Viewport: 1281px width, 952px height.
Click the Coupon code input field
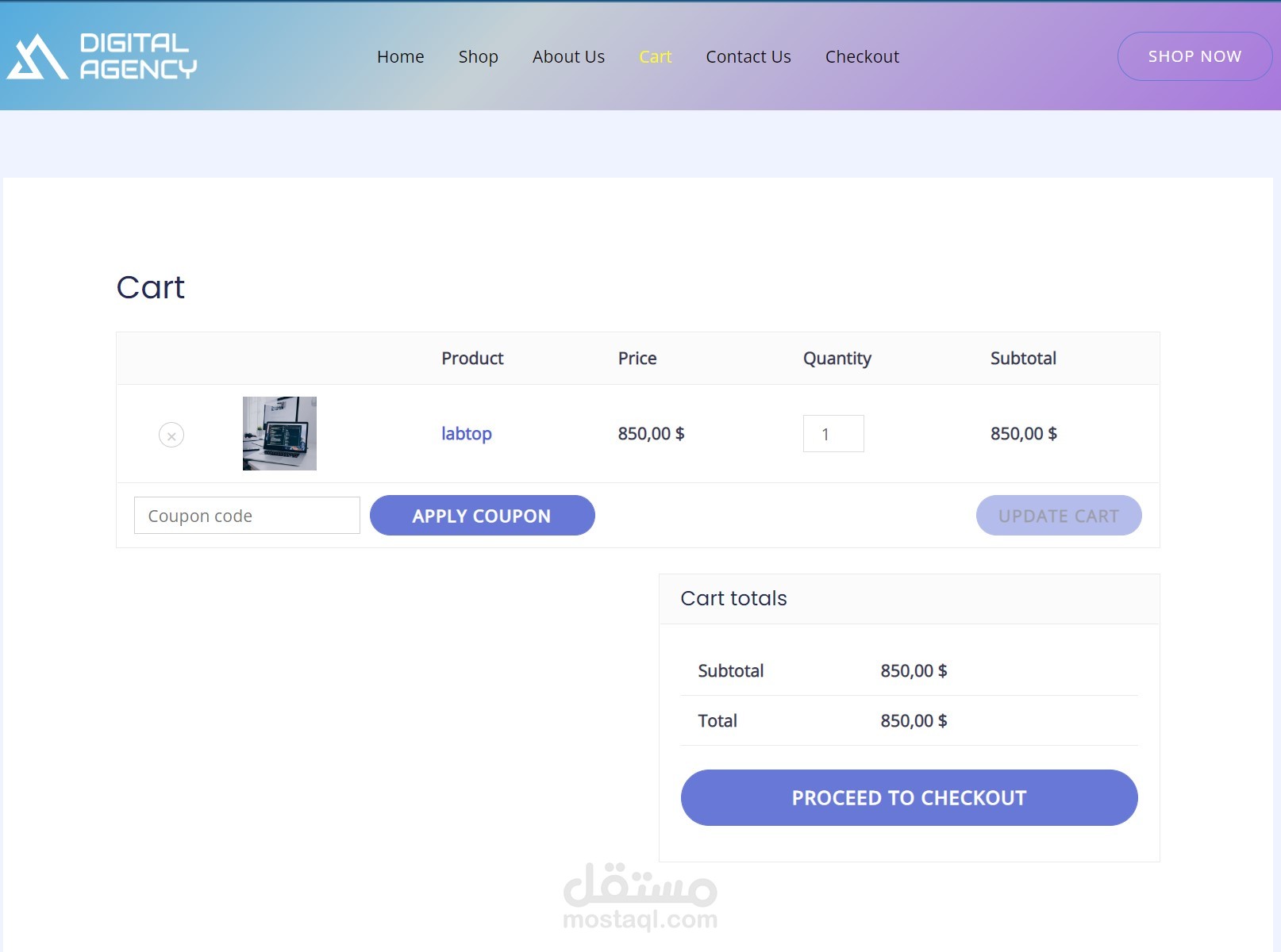(x=247, y=516)
